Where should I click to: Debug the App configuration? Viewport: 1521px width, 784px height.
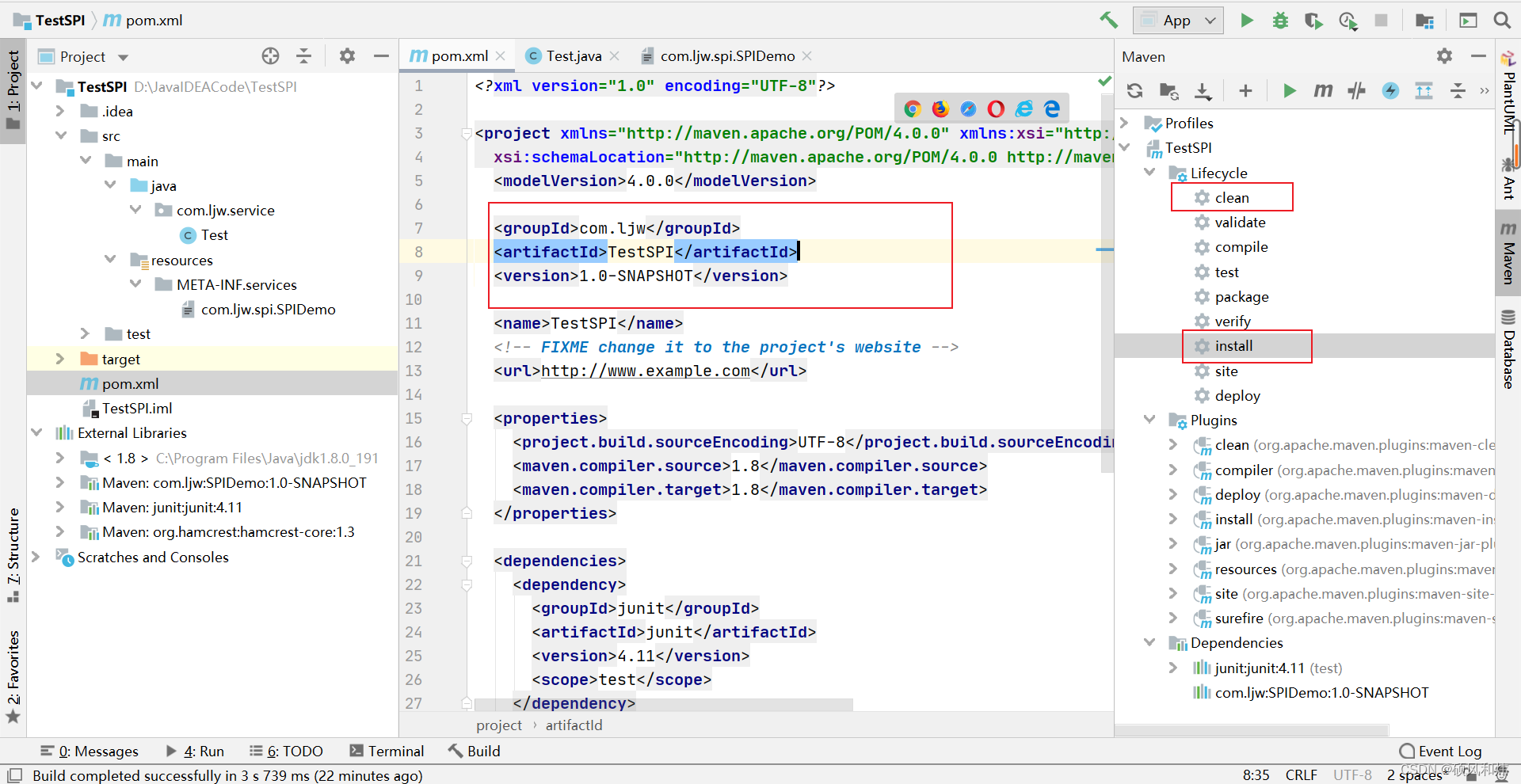point(1280,21)
